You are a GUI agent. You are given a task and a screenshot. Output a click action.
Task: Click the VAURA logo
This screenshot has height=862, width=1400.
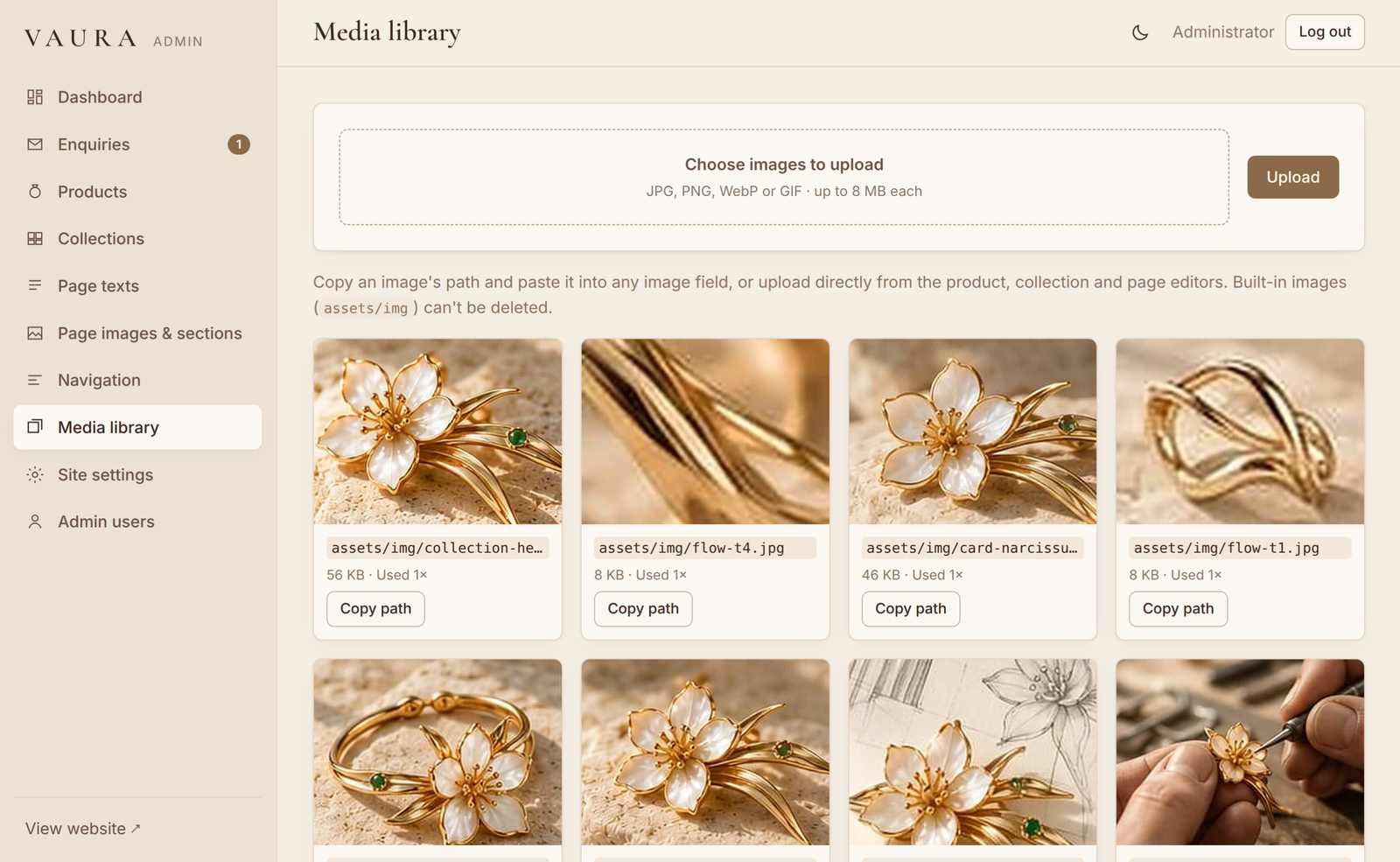pos(80,39)
